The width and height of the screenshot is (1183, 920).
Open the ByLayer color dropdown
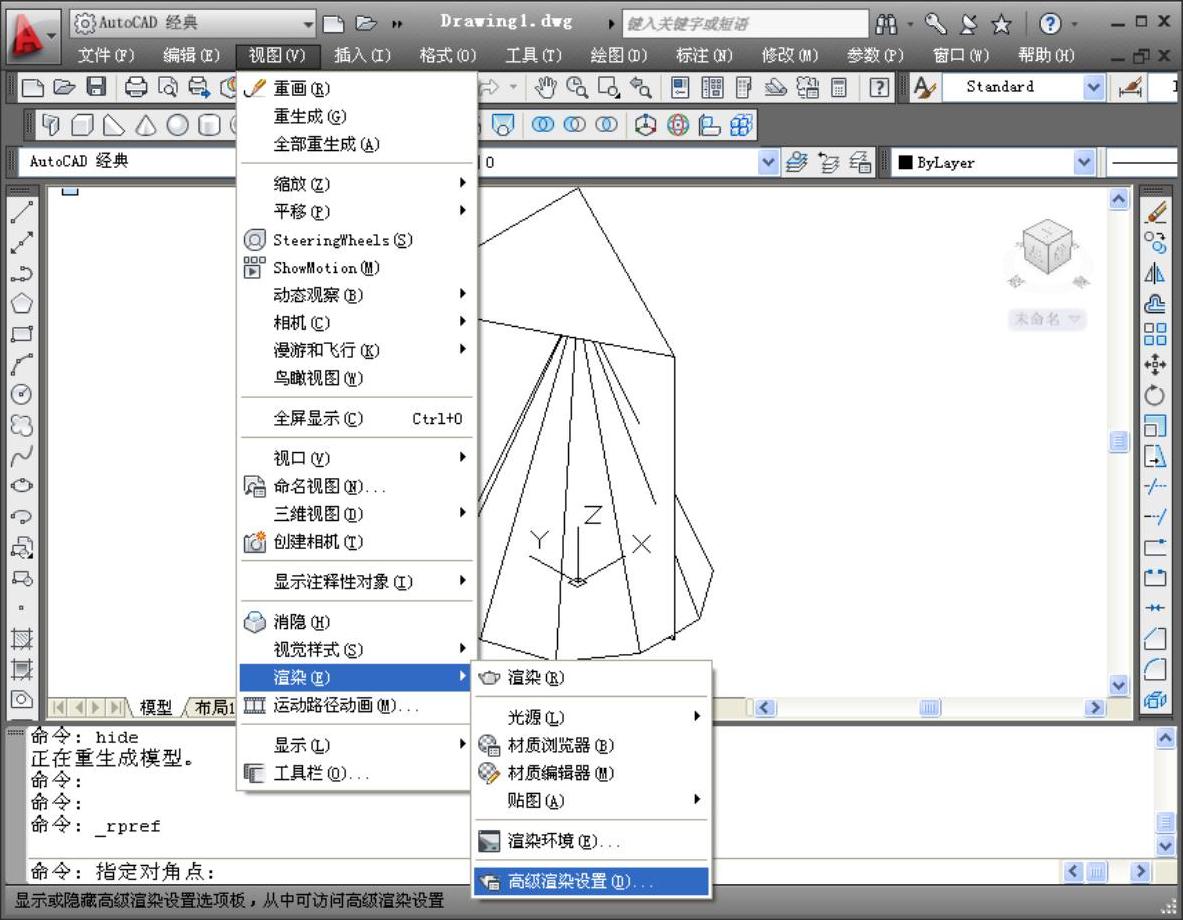point(1085,162)
